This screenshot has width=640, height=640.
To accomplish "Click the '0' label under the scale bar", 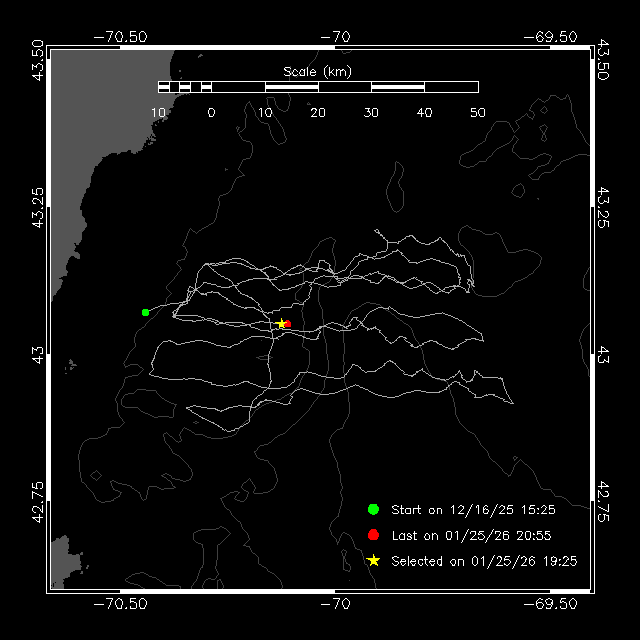I will click(211, 112).
